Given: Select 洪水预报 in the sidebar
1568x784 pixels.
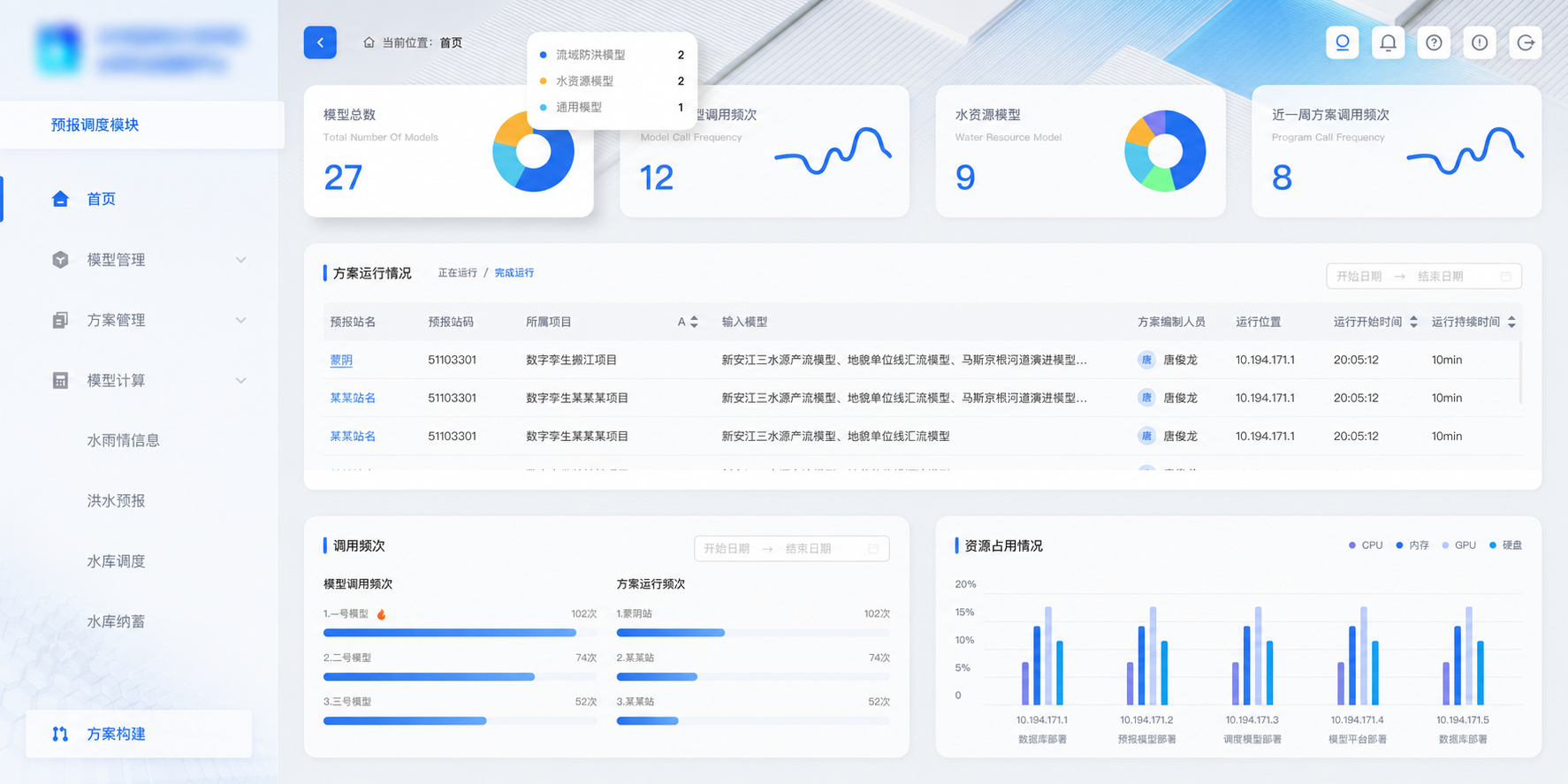Looking at the screenshot, I should [116, 500].
